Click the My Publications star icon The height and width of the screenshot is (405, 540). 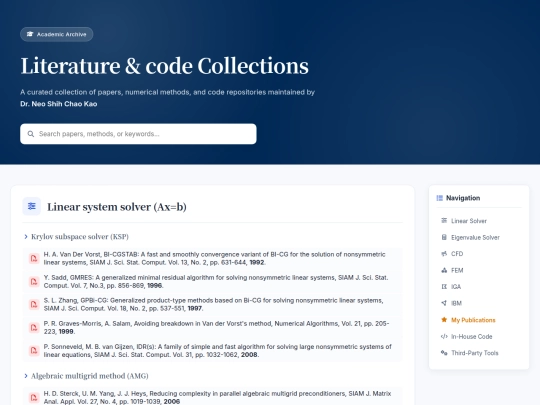[x=444, y=320]
